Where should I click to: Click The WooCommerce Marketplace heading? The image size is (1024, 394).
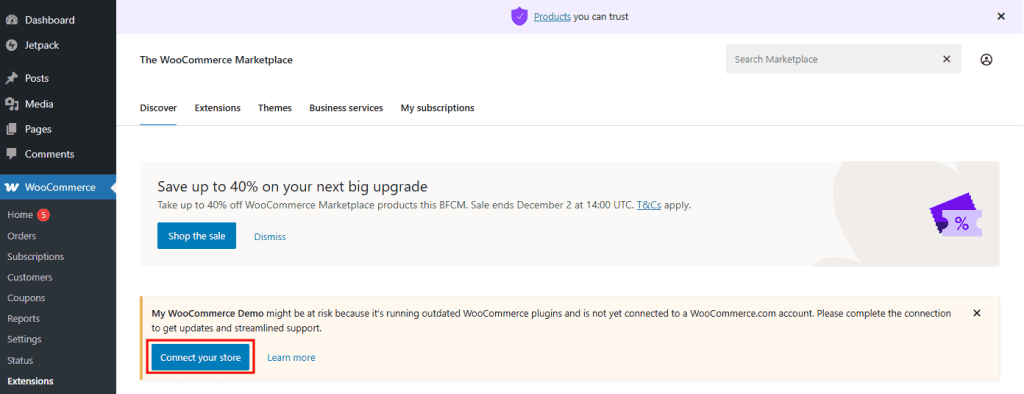pyautogui.click(x=216, y=60)
